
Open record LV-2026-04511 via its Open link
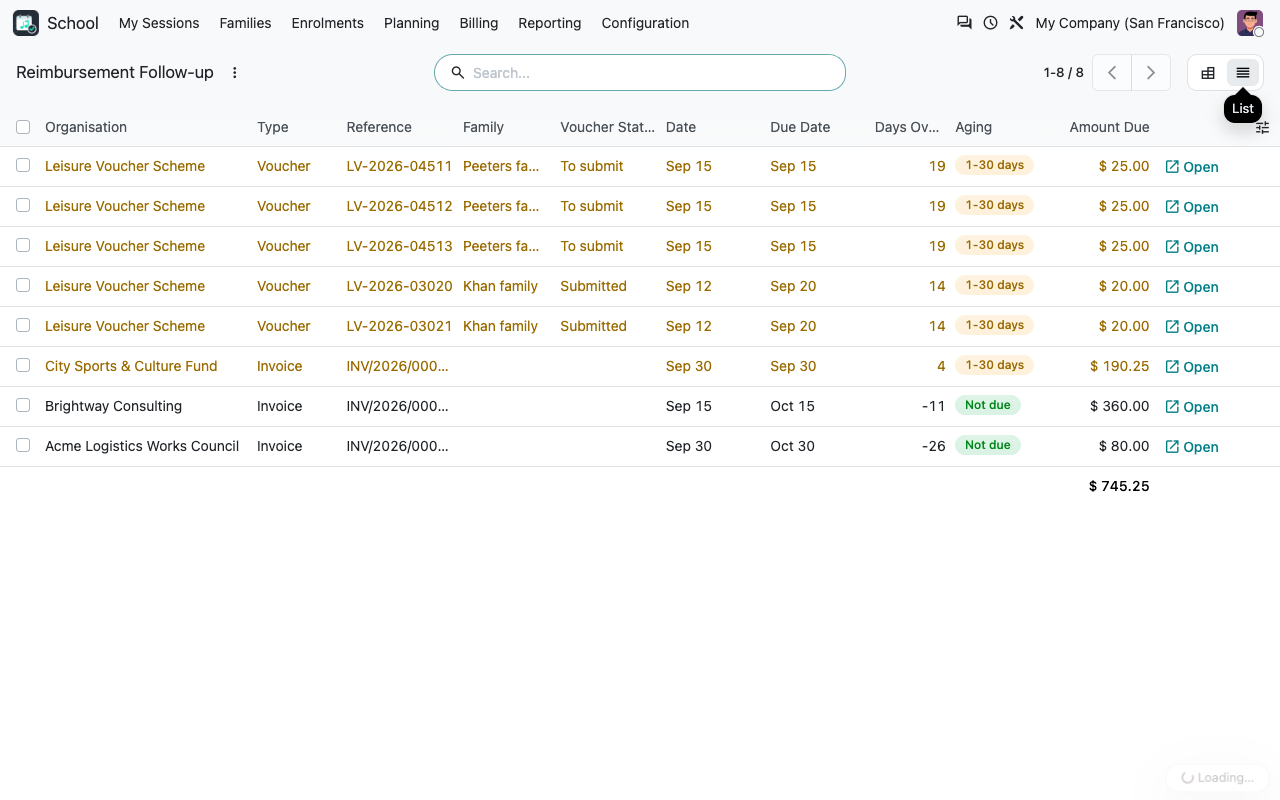click(1192, 167)
